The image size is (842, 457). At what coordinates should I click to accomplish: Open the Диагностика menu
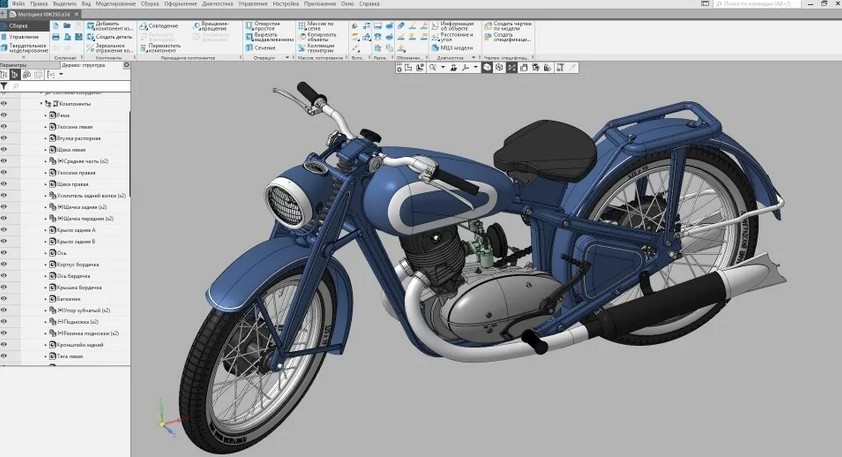click(217, 4)
